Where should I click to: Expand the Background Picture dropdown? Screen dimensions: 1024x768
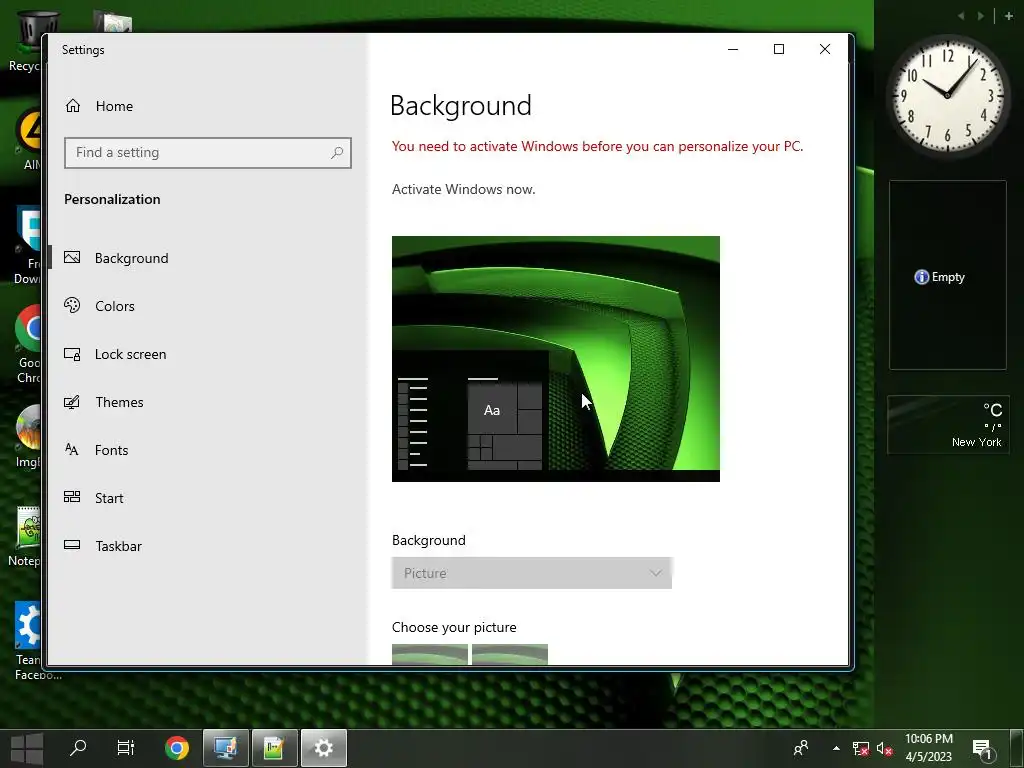pos(532,573)
